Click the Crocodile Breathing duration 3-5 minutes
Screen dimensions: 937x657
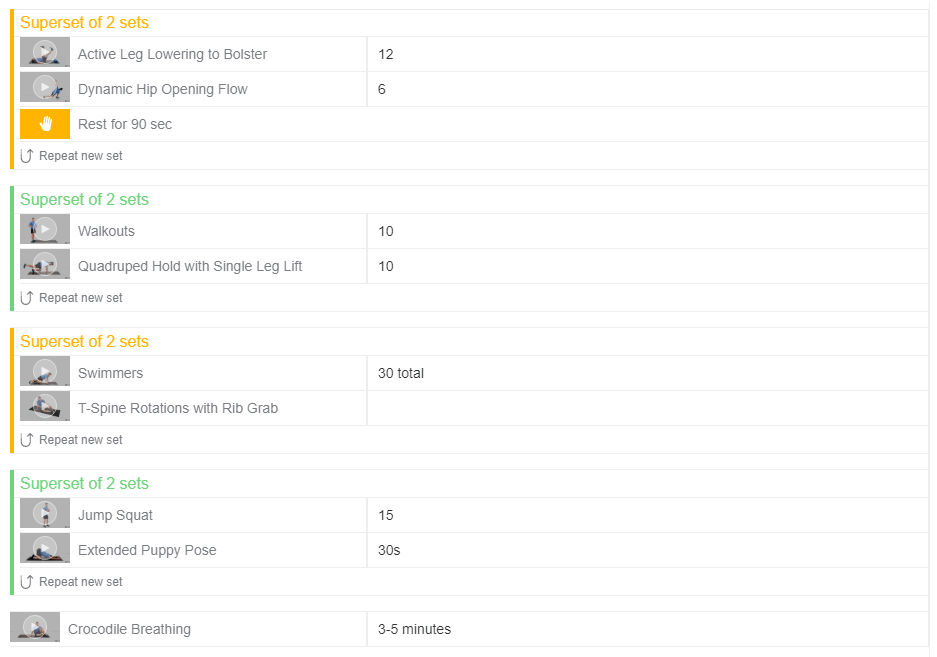pyautogui.click(x=414, y=629)
